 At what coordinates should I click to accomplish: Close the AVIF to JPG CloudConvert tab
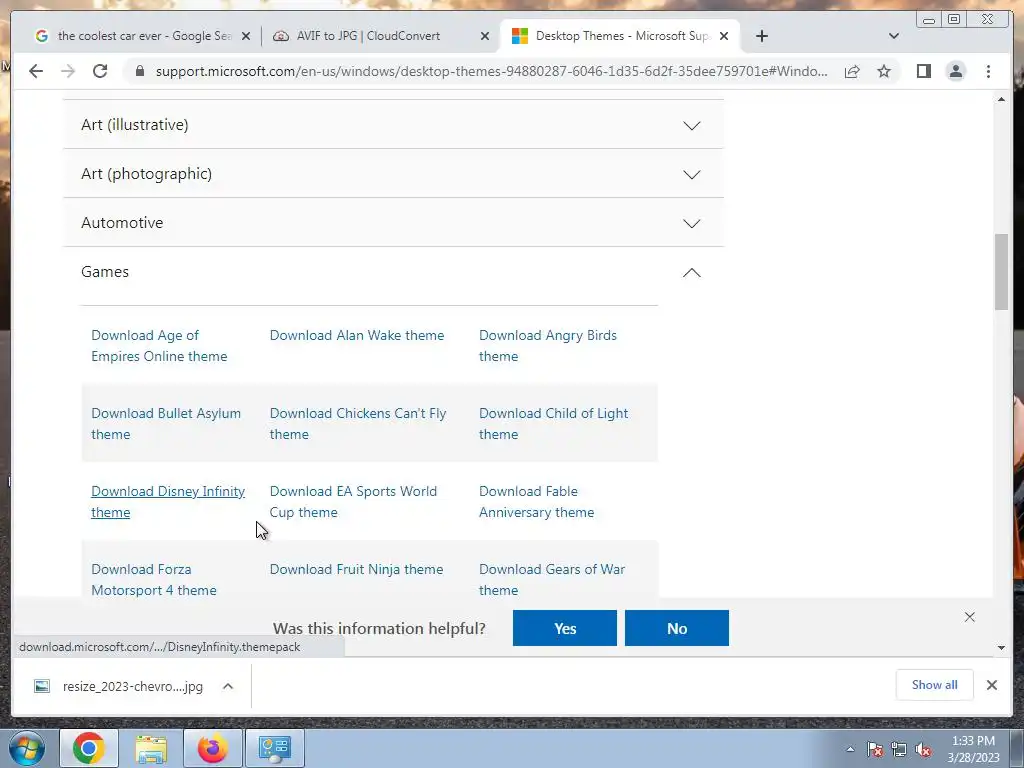[485, 36]
